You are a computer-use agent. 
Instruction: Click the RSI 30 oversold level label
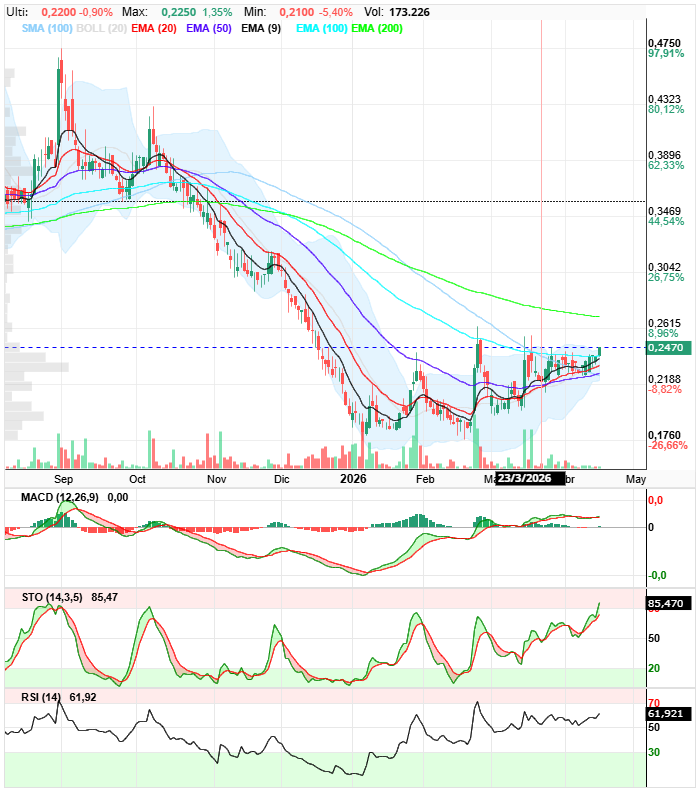(x=654, y=752)
